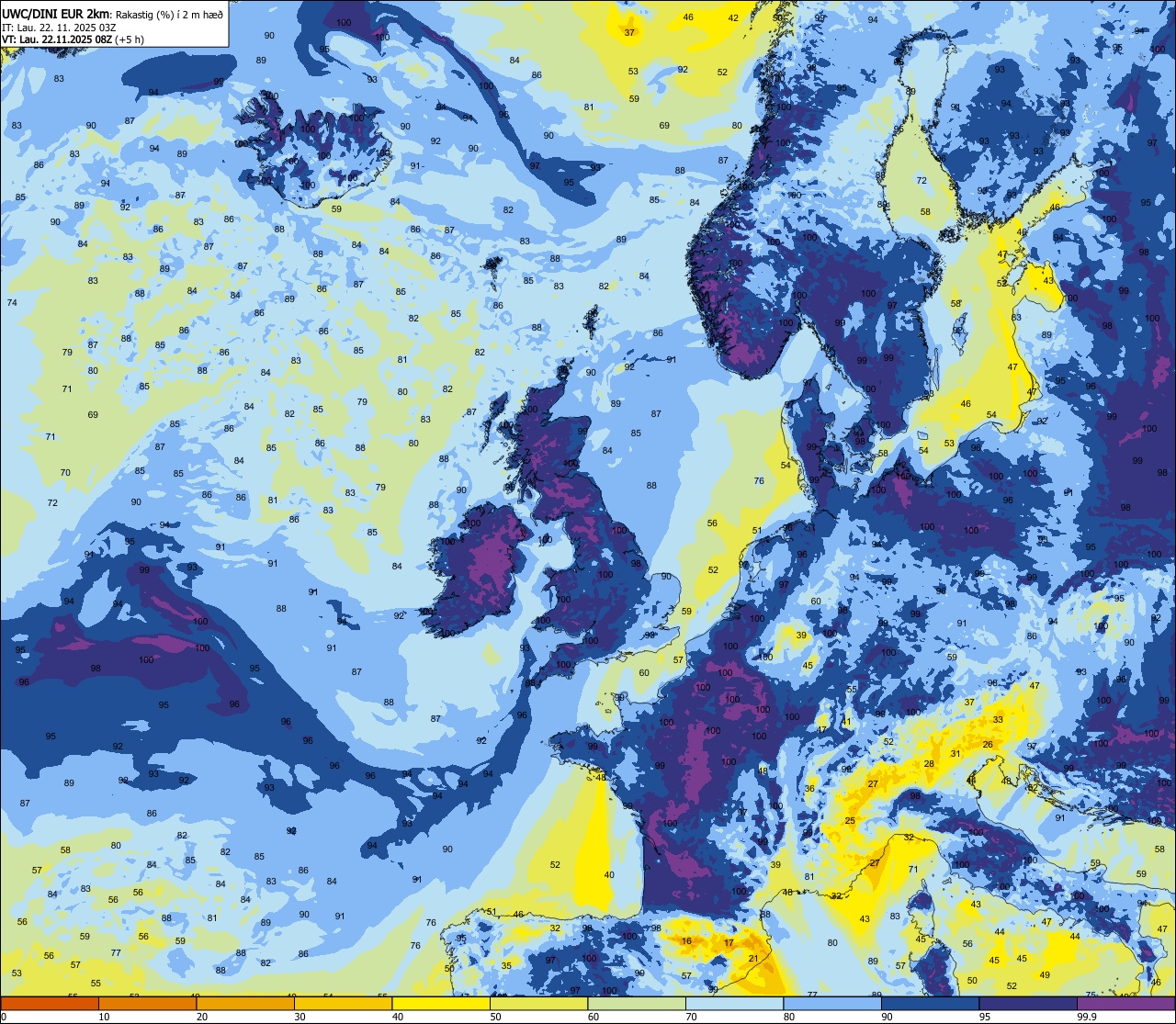Click the humidity value '17' on the map

click(x=729, y=942)
